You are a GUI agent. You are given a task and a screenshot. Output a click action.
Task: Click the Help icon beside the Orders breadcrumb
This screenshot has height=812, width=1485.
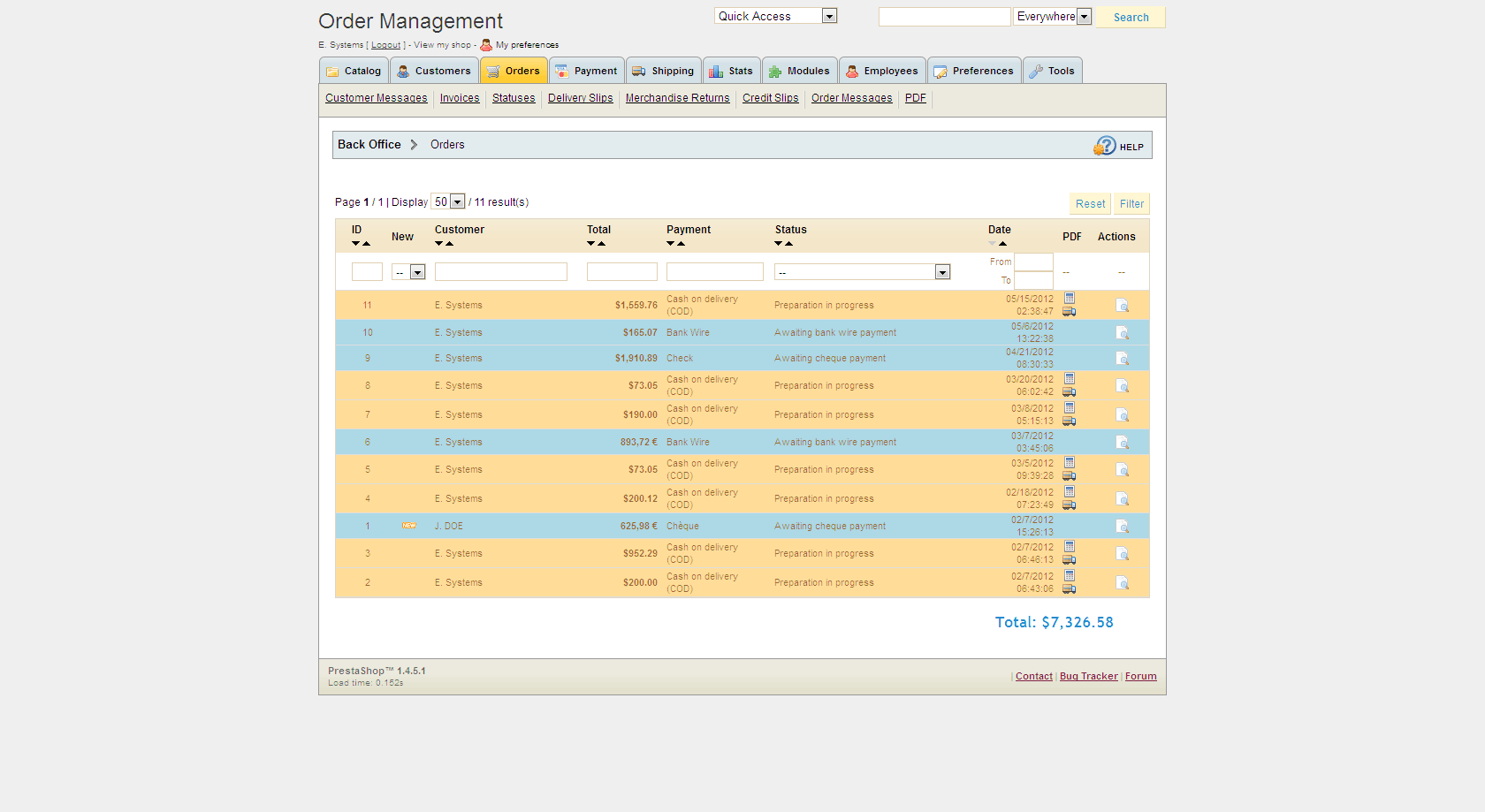[1105, 145]
